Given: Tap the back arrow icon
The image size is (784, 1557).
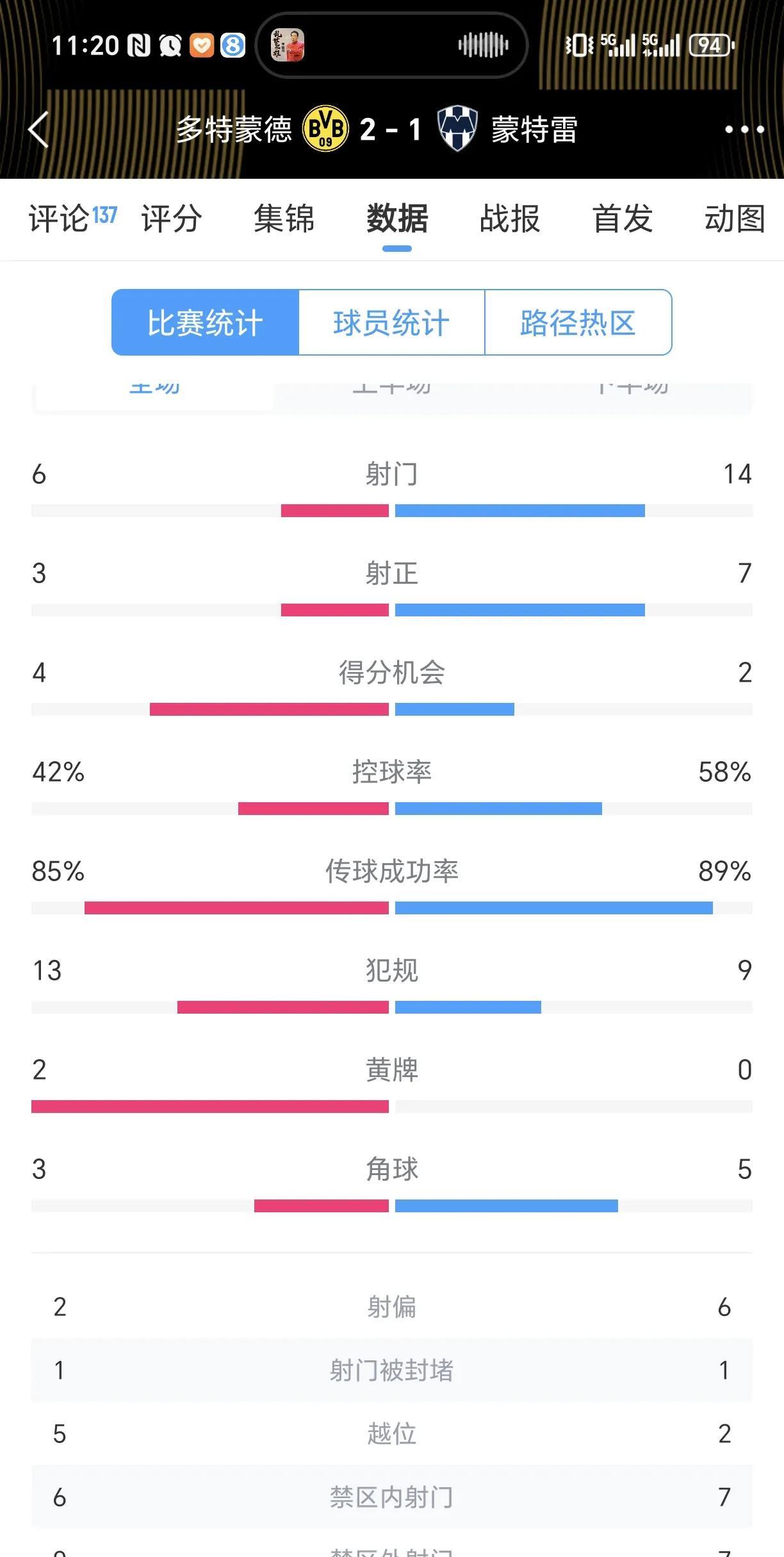Looking at the screenshot, I should (x=39, y=129).
